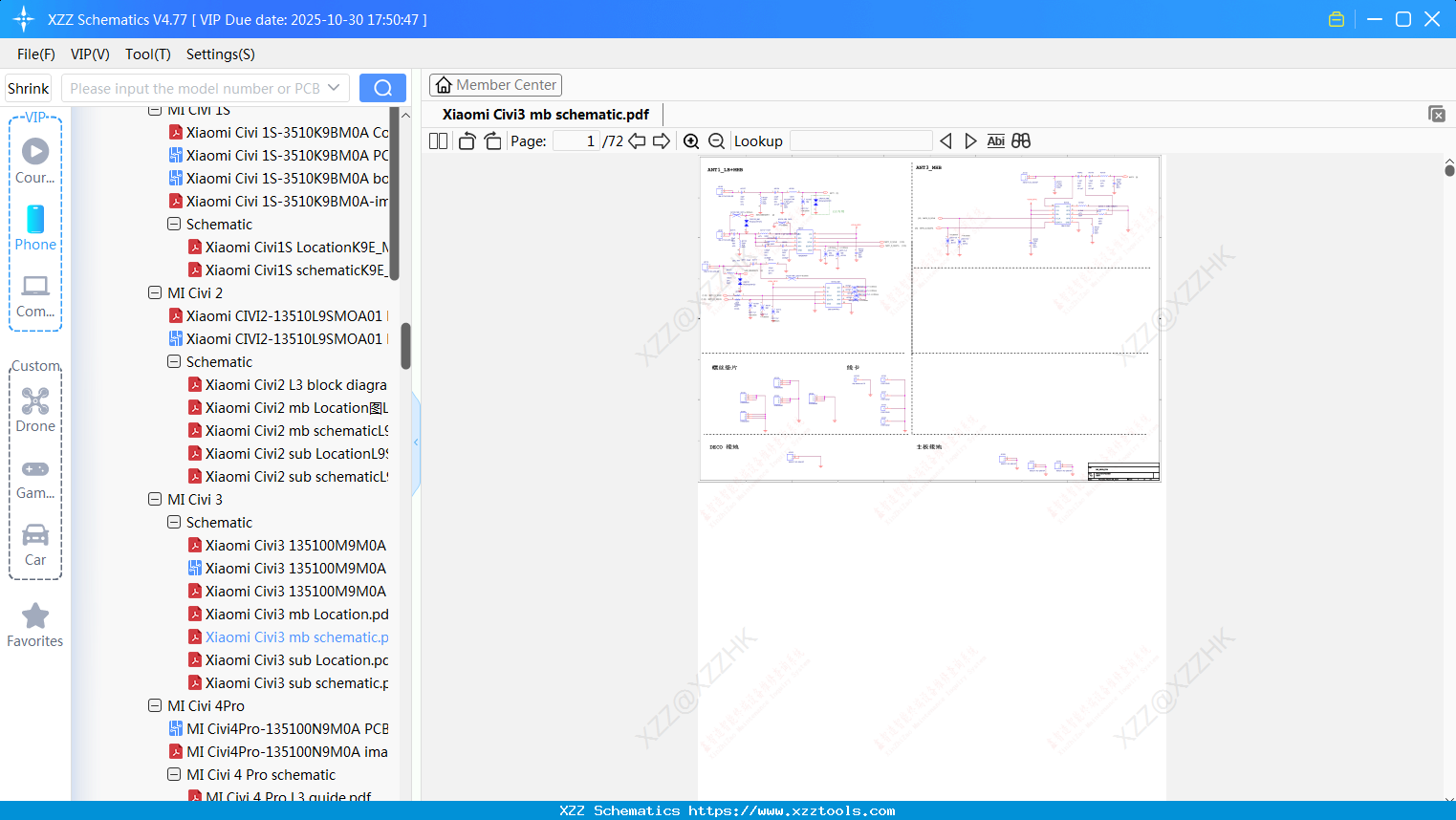Collapse the Schematic node under MI Civi 2
The image size is (1456, 820).
pyautogui.click(x=173, y=361)
